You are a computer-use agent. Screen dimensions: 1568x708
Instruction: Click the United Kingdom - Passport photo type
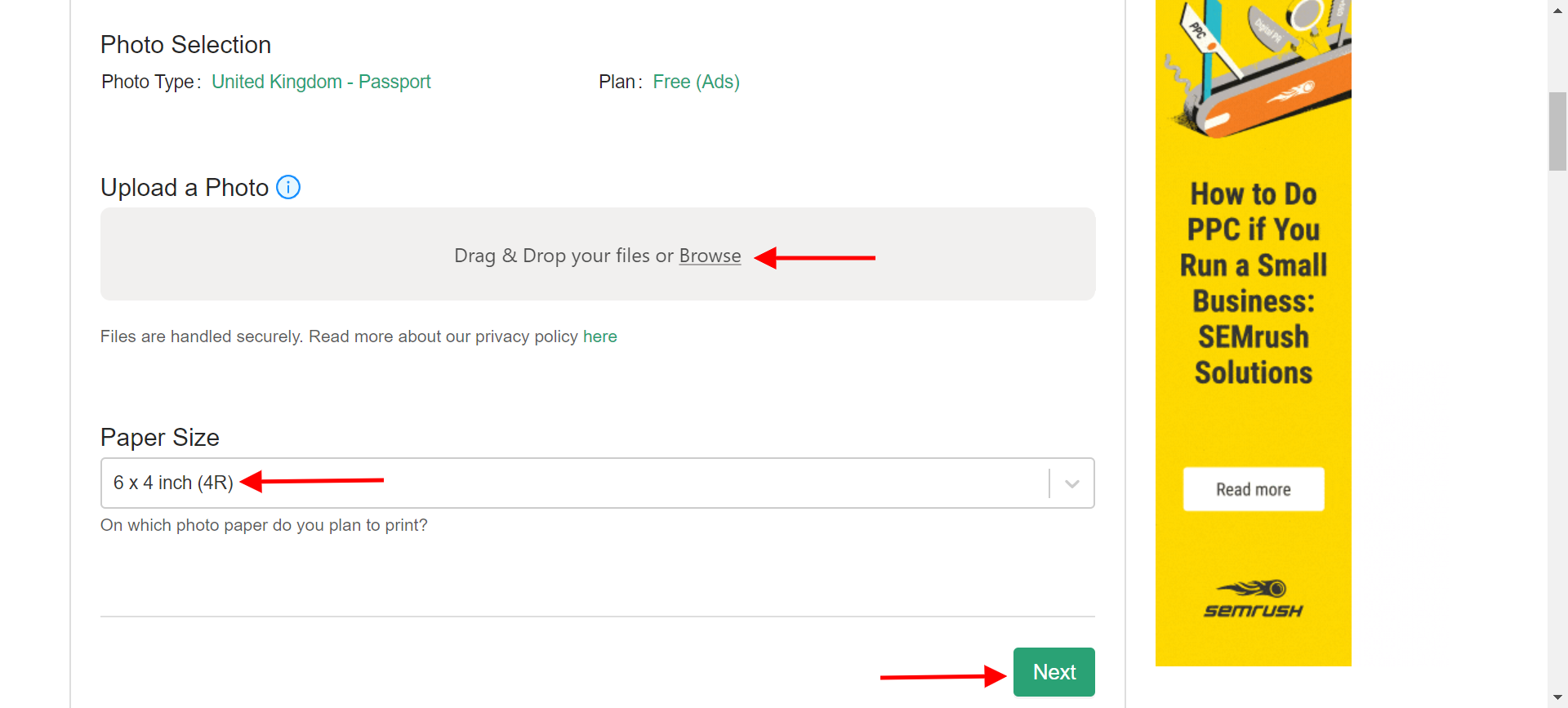pos(321,82)
